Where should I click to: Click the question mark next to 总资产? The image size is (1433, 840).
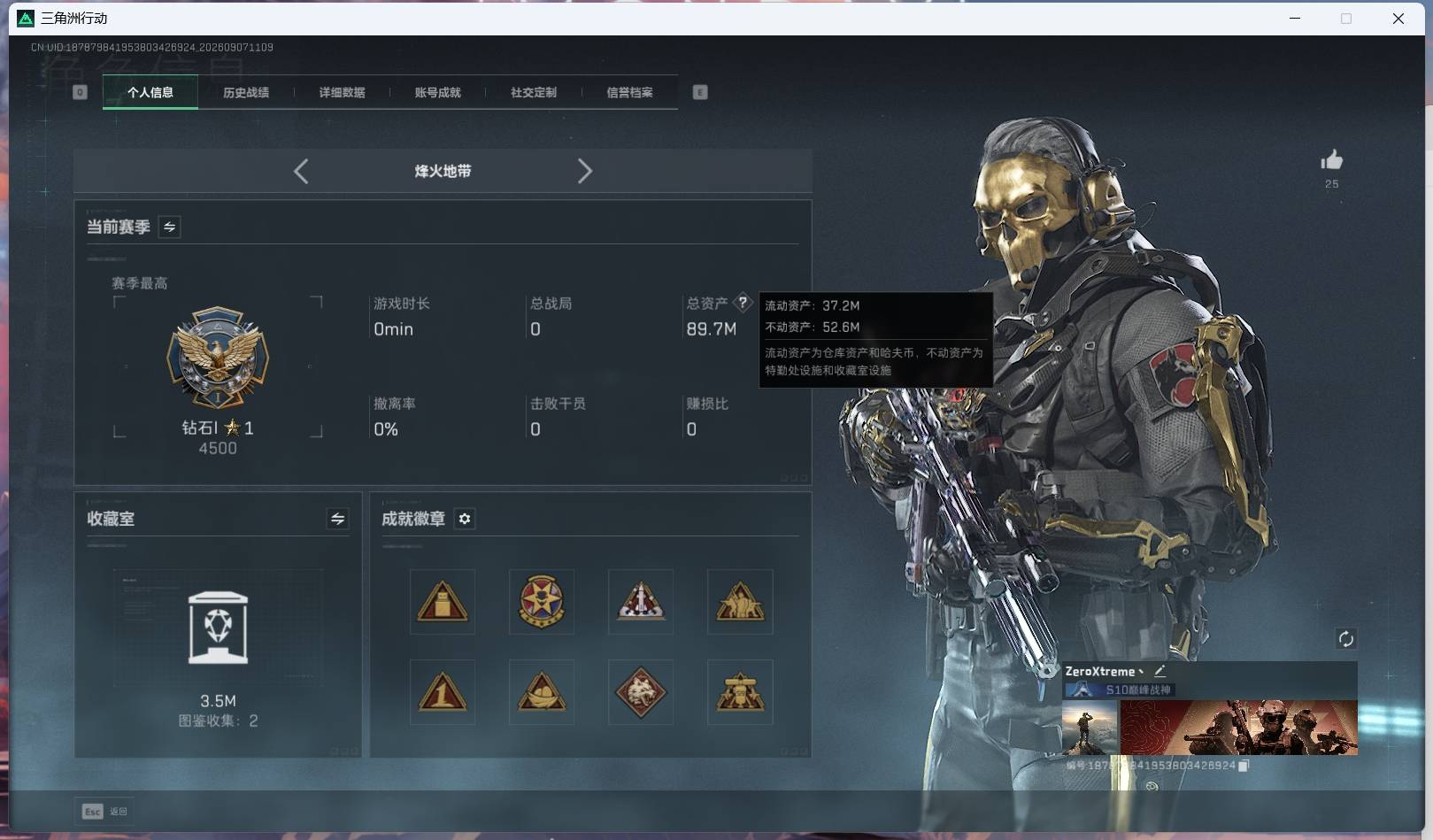point(743,303)
